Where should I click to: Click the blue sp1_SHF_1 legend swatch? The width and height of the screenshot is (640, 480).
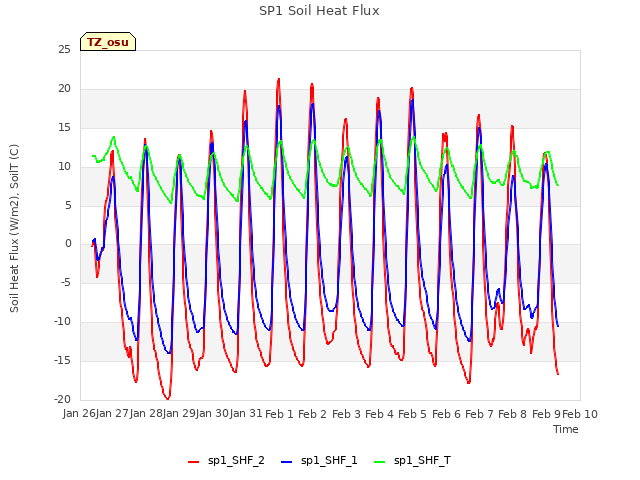(x=287, y=462)
